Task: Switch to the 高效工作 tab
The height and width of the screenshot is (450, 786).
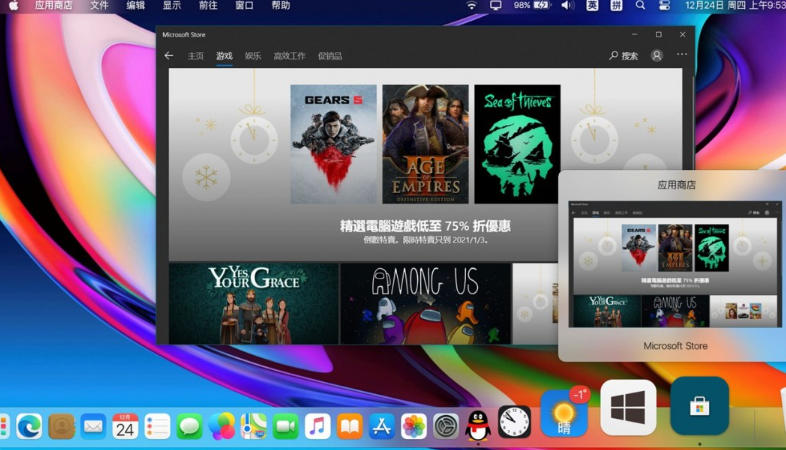Action: tap(289, 56)
